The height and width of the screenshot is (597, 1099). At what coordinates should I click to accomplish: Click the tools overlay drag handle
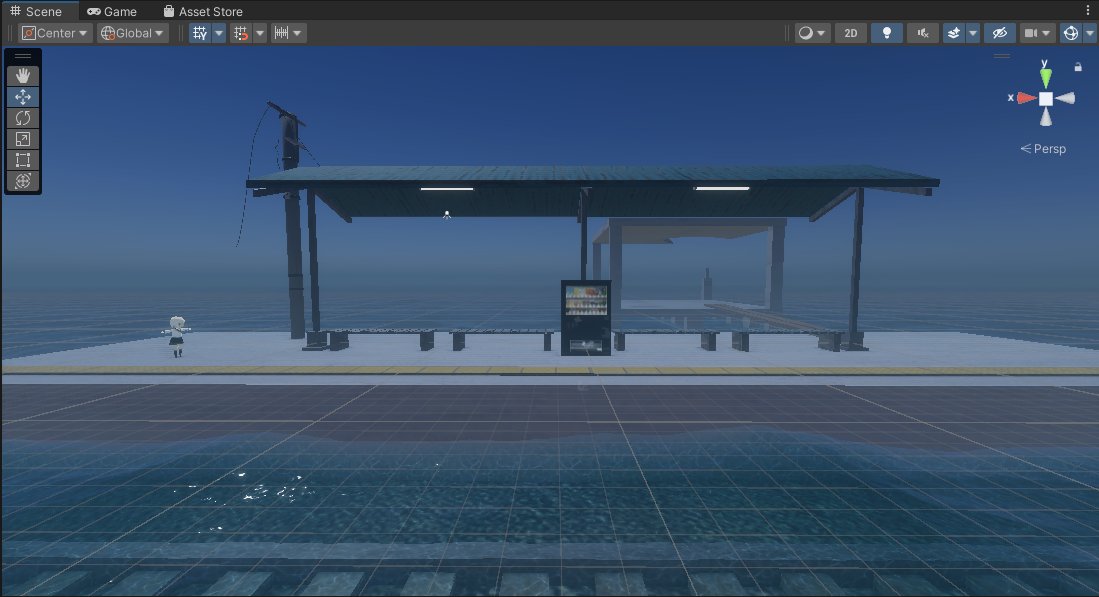pyautogui.click(x=22, y=56)
